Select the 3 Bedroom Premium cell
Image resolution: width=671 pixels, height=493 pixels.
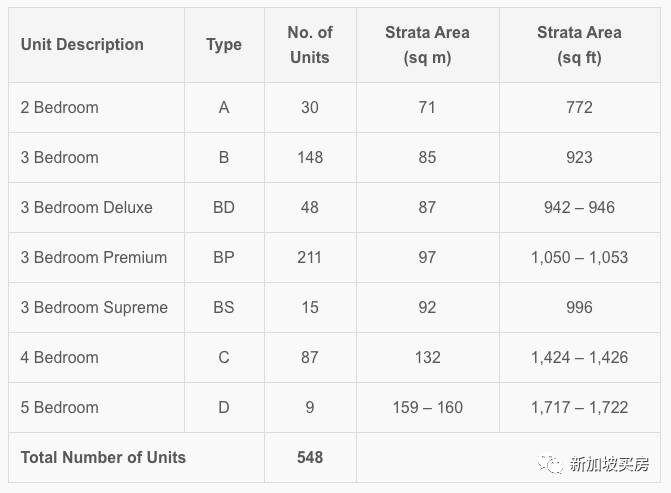point(94,257)
